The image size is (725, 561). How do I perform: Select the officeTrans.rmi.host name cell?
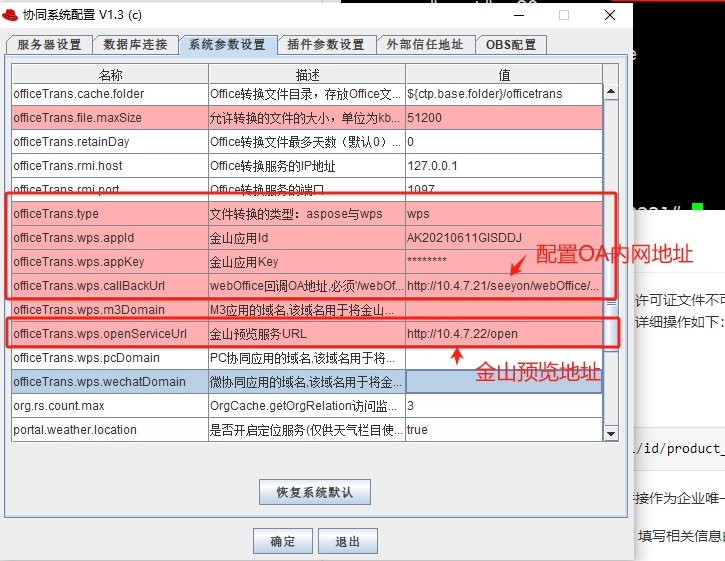[x=110, y=166]
